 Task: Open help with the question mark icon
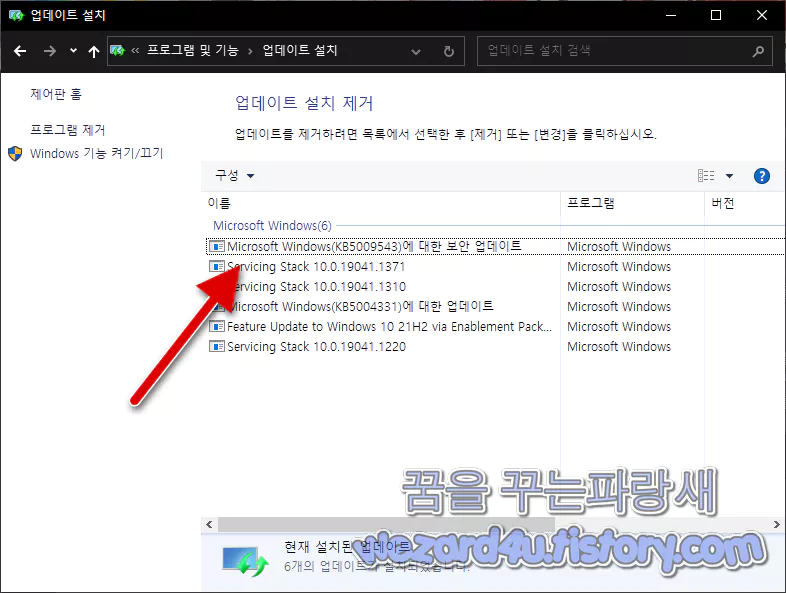(x=761, y=176)
